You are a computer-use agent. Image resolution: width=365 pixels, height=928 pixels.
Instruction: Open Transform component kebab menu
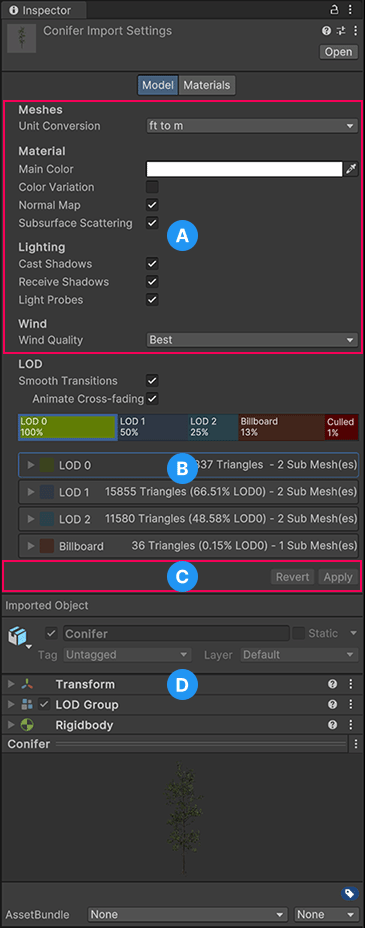click(351, 684)
